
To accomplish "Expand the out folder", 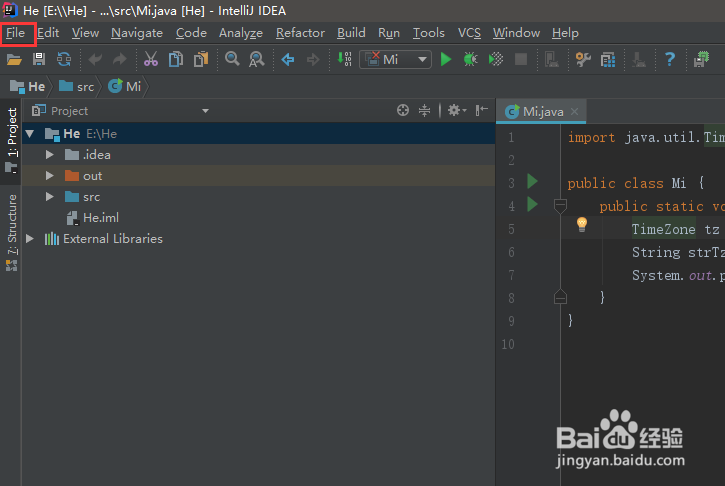I will (x=49, y=176).
